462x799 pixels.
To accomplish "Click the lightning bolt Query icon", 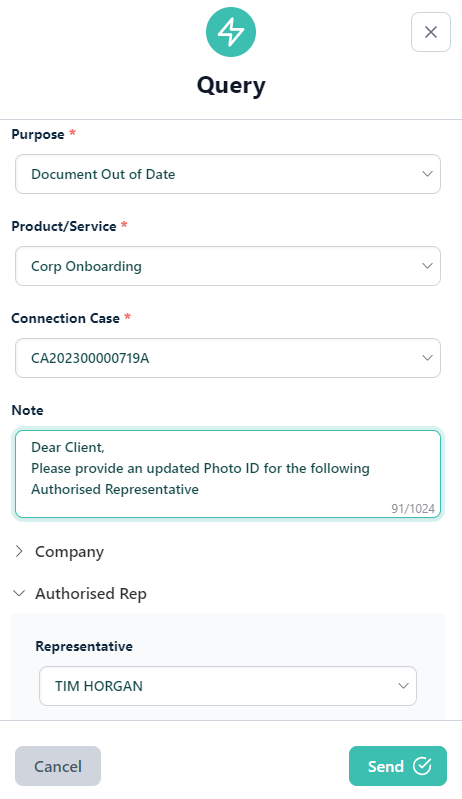I will click(231, 32).
